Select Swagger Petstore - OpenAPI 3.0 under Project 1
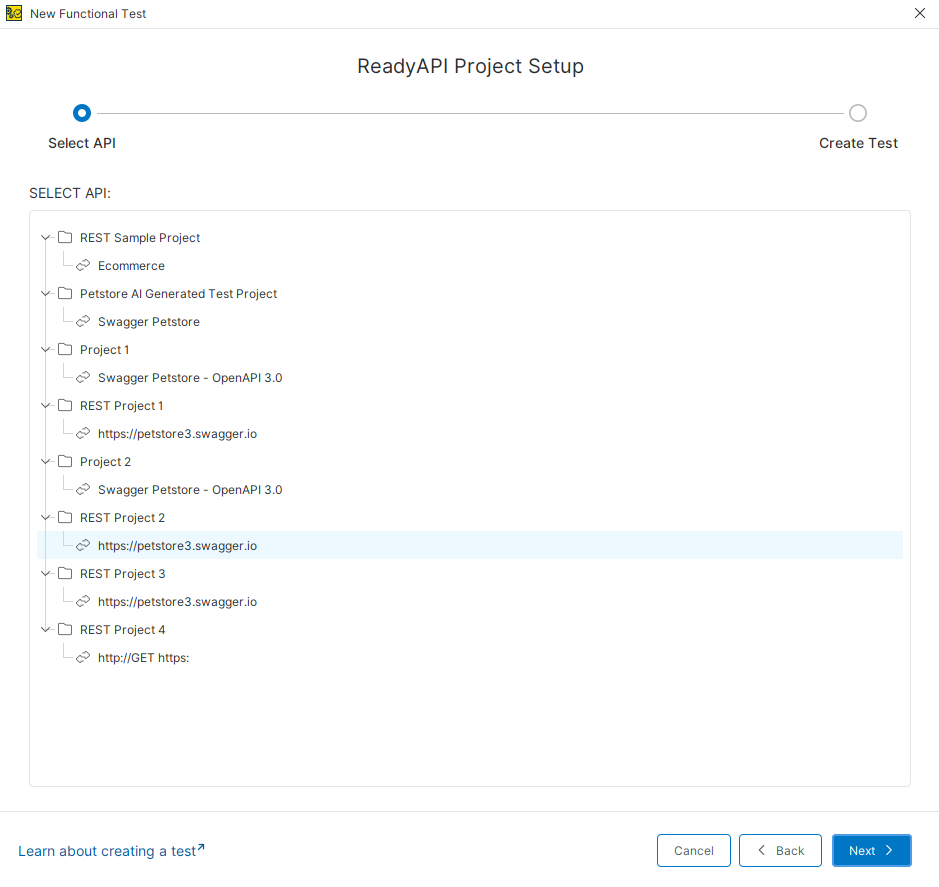 pyautogui.click(x=190, y=377)
